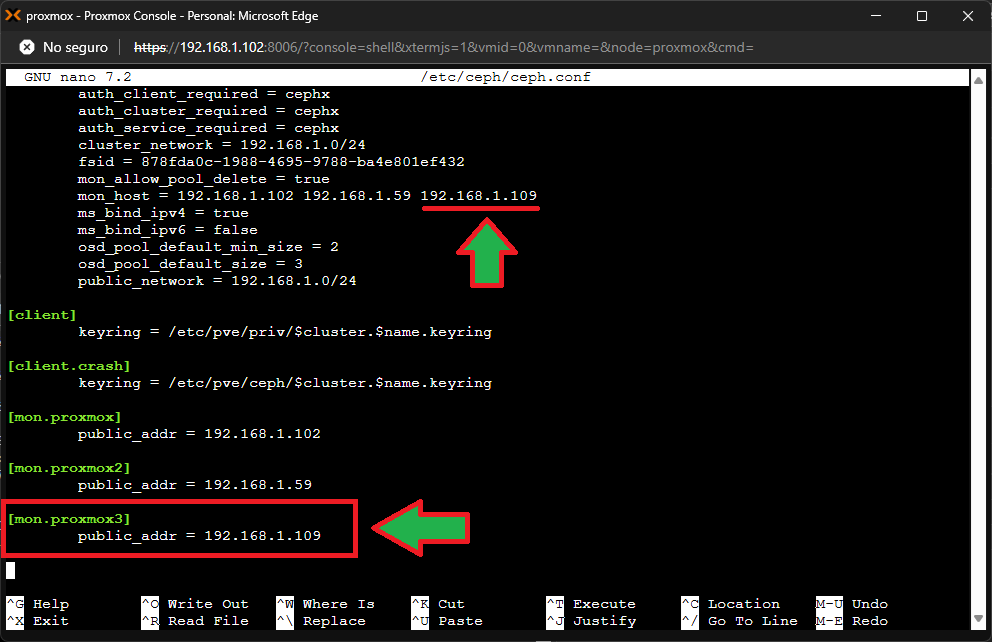Click the ^\ Replace shortcut
Image resolution: width=992 pixels, height=642 pixels.
(321, 621)
